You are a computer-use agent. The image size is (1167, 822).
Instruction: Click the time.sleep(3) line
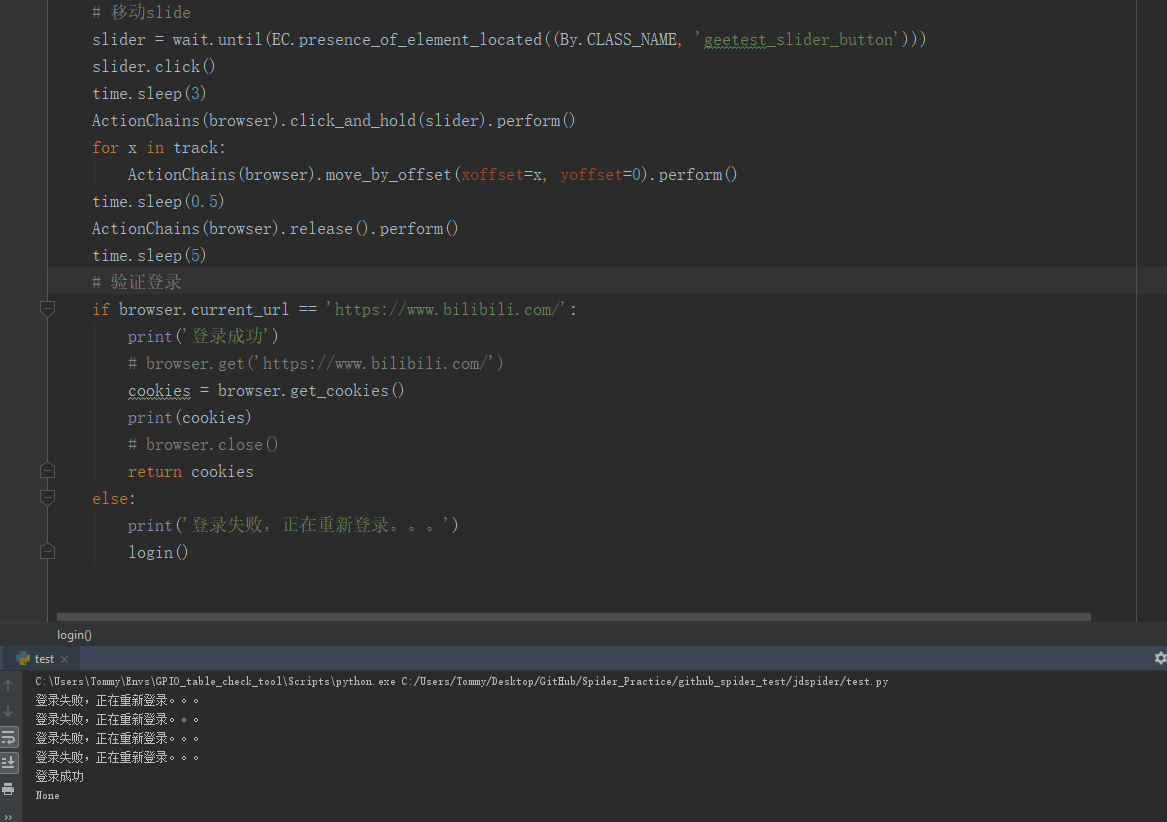coord(149,93)
